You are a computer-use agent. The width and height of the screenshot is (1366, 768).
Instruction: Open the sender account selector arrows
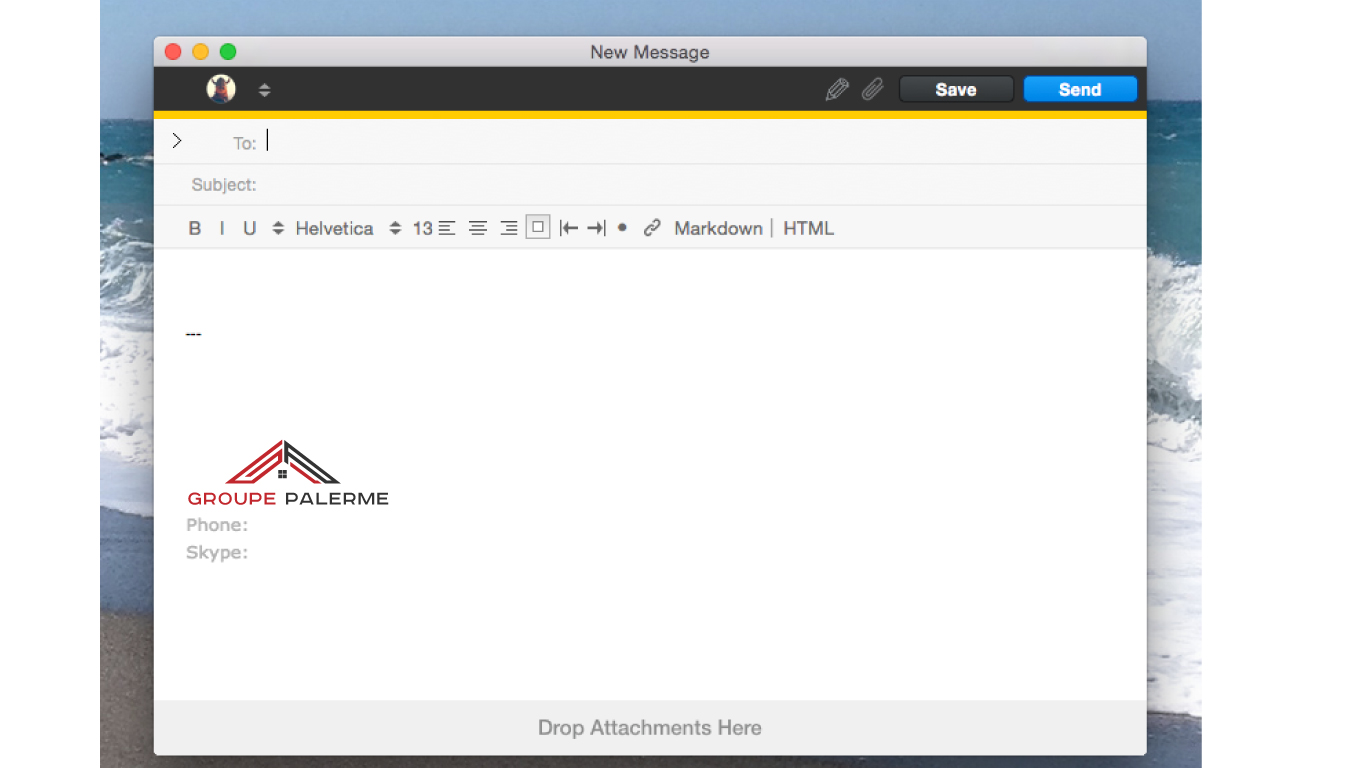[264, 90]
